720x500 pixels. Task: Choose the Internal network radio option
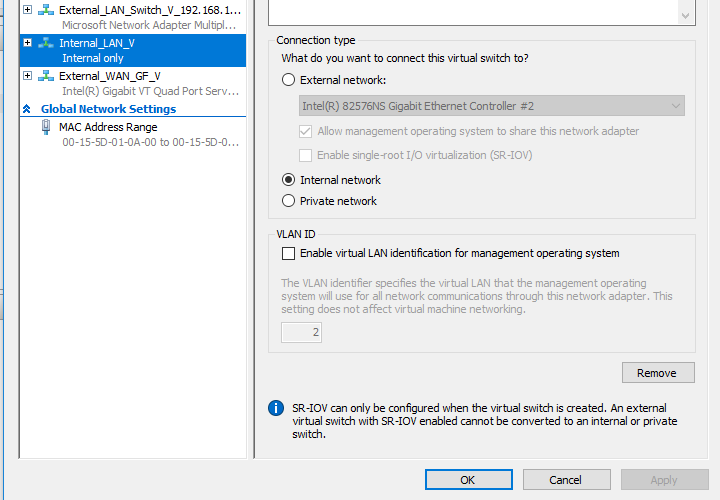tap(288, 180)
